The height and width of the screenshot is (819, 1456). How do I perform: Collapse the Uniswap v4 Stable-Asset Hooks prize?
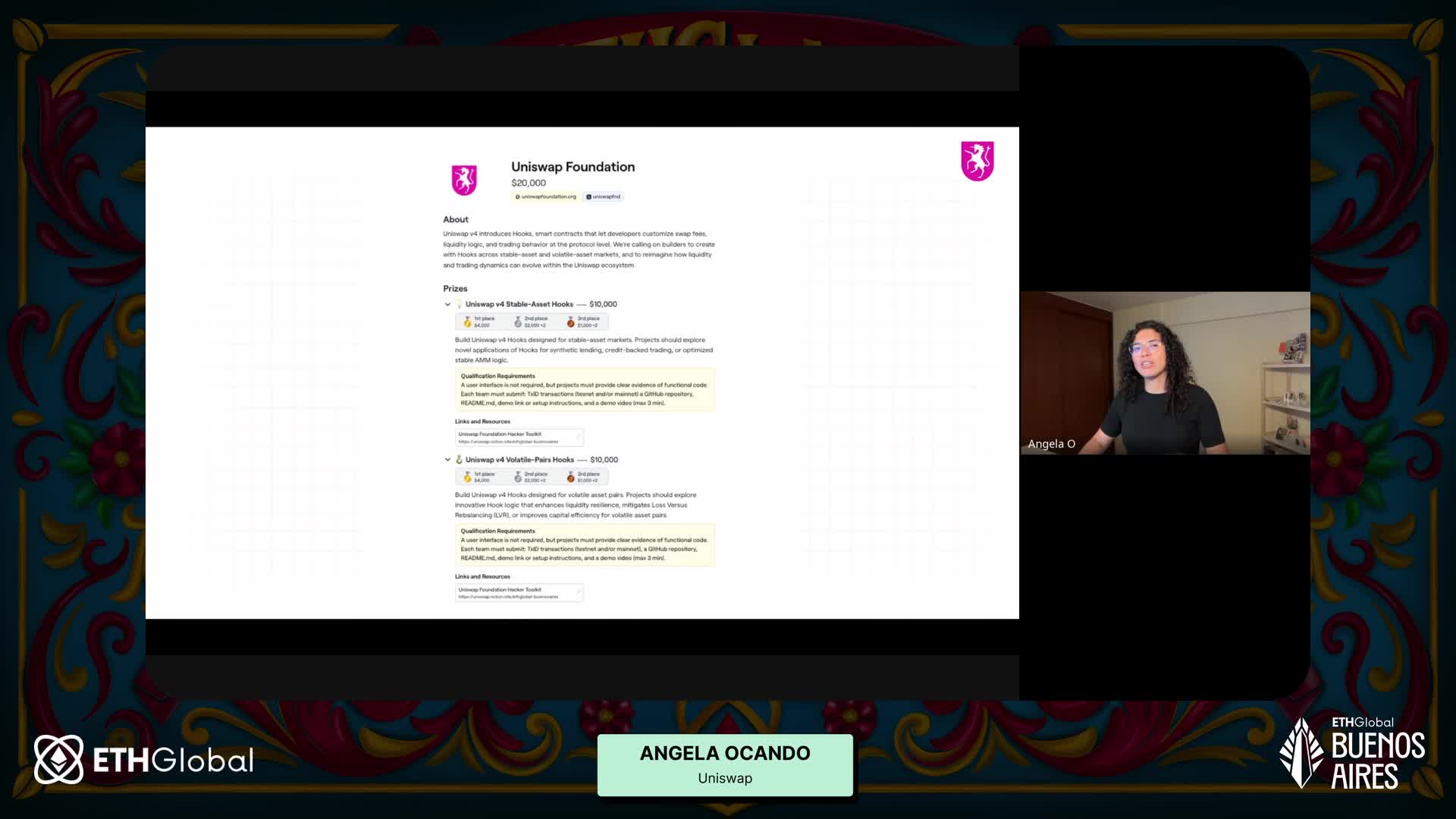click(447, 305)
